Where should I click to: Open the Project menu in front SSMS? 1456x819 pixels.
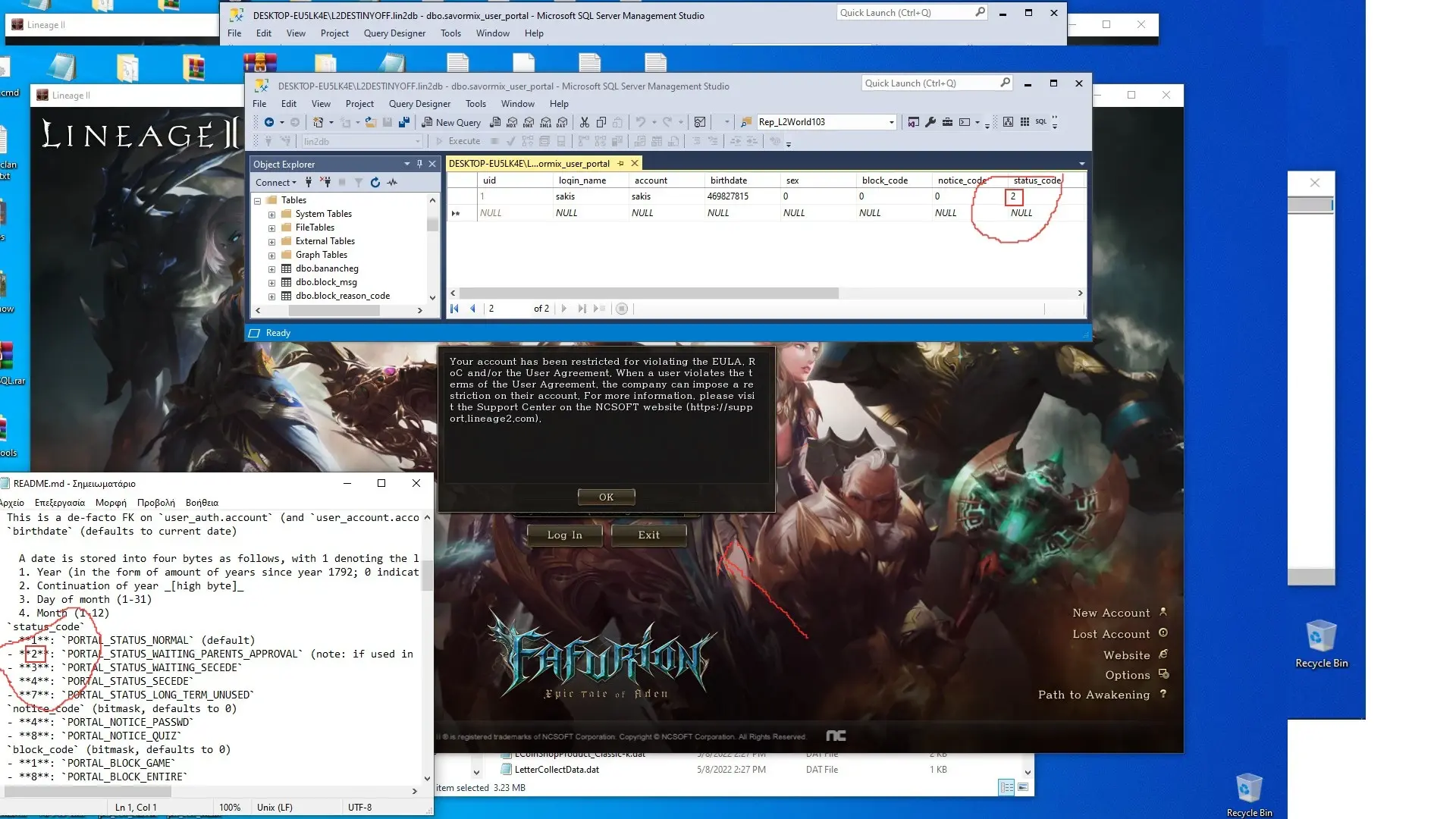coord(359,104)
